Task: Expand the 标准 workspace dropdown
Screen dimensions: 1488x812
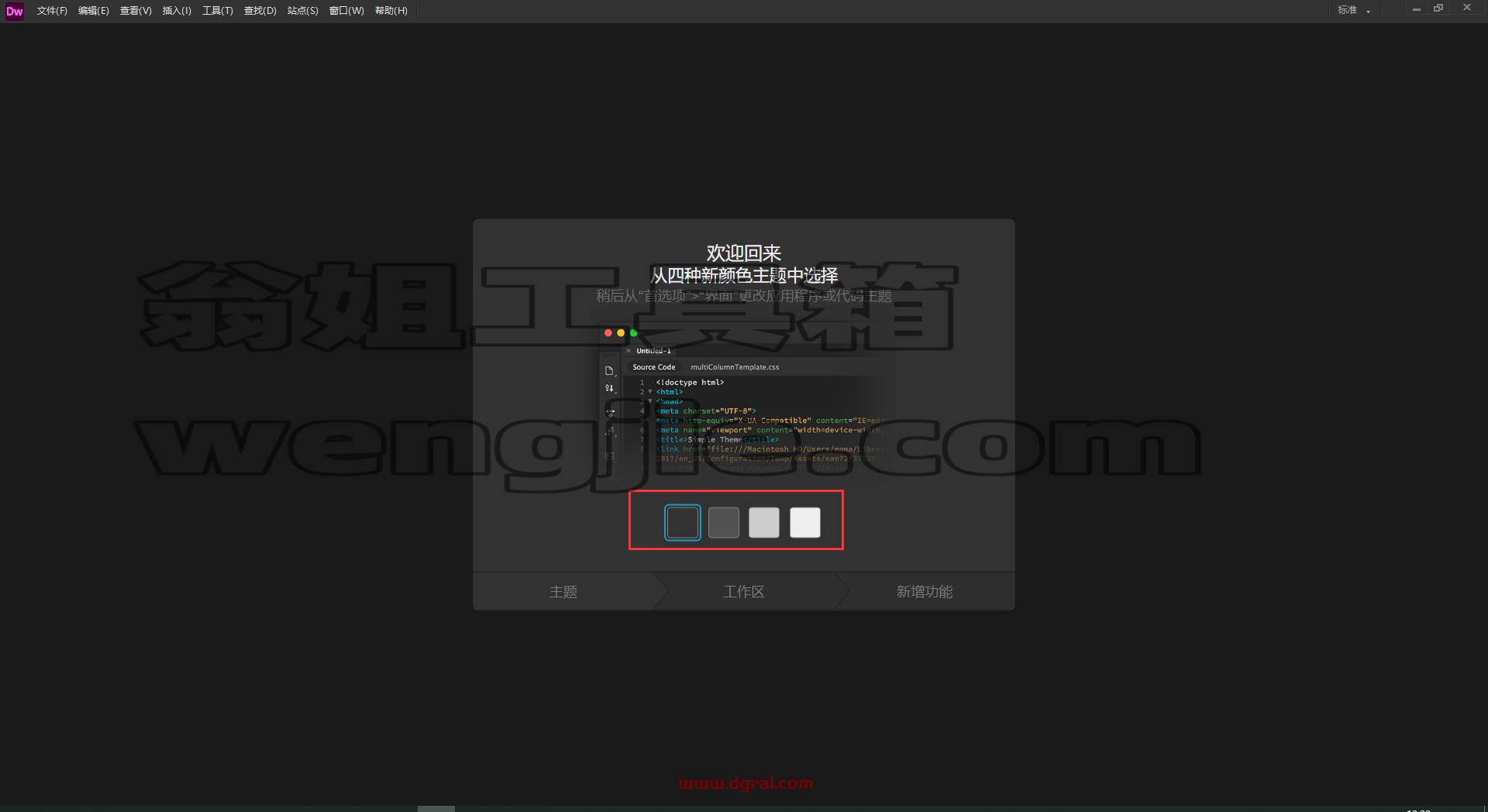Action: (1354, 10)
